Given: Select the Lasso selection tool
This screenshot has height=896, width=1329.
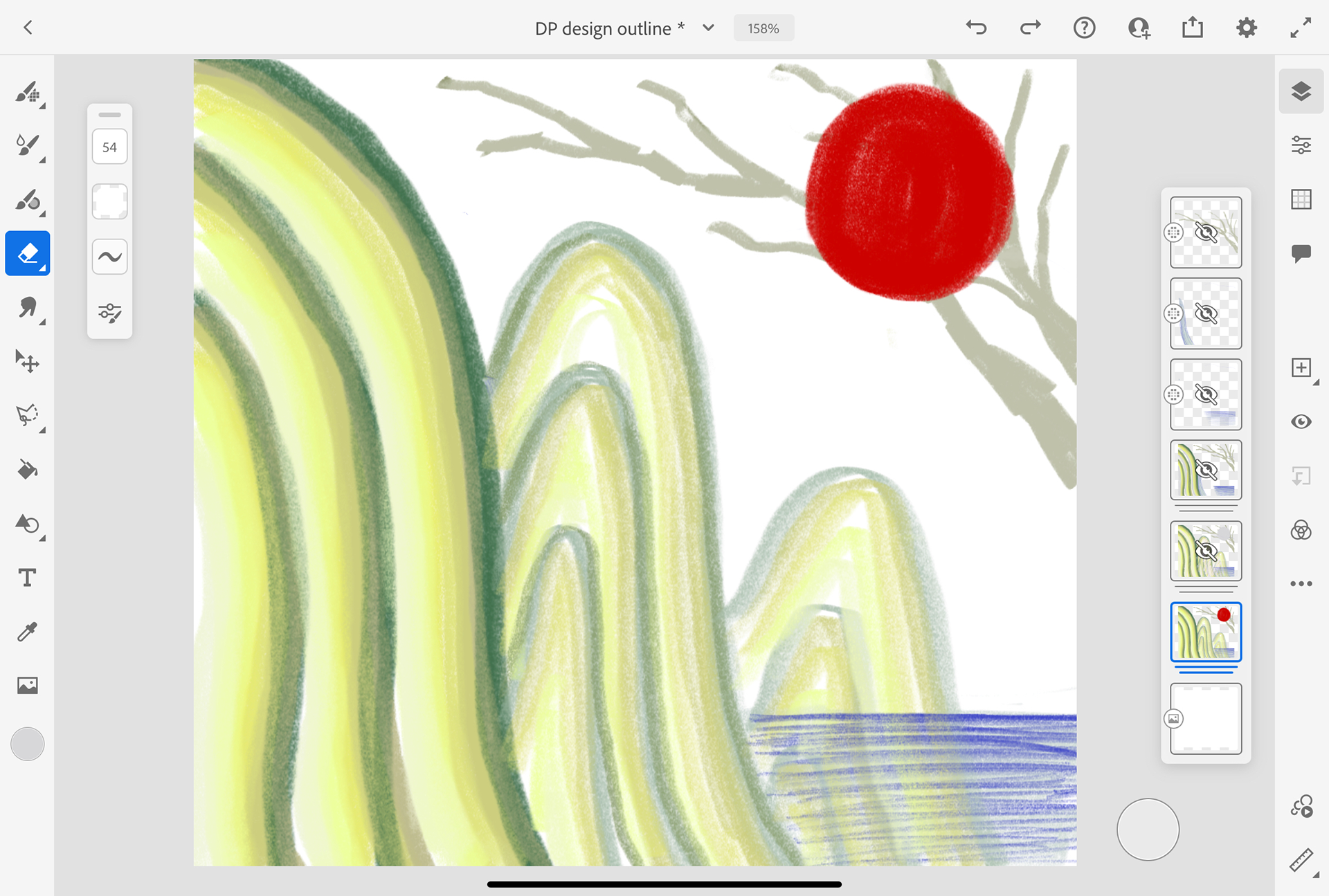Looking at the screenshot, I should (28, 415).
